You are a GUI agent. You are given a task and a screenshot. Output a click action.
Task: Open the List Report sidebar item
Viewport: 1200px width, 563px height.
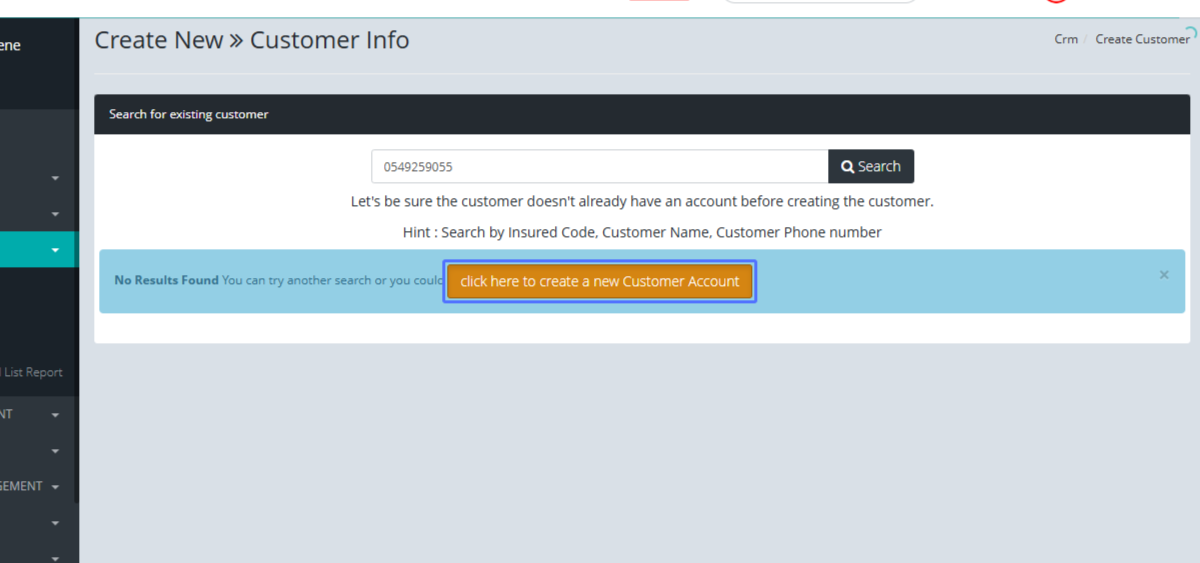pos(32,372)
